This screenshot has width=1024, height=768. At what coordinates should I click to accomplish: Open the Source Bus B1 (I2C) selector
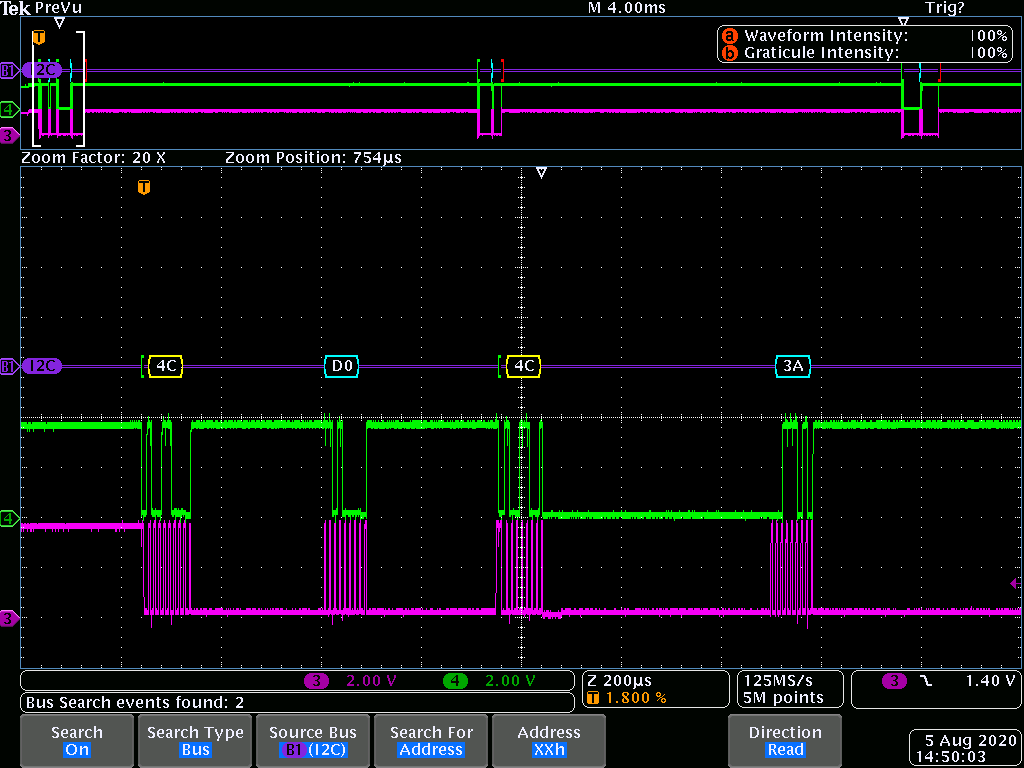(x=312, y=741)
